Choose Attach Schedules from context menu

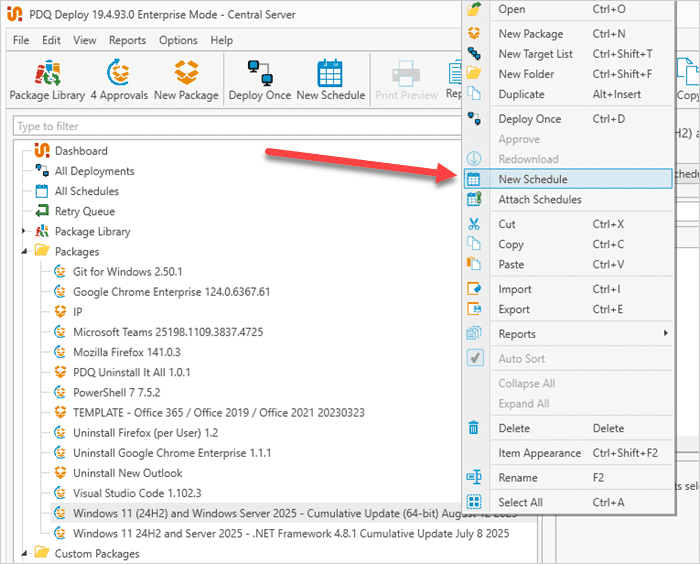[x=568, y=199]
